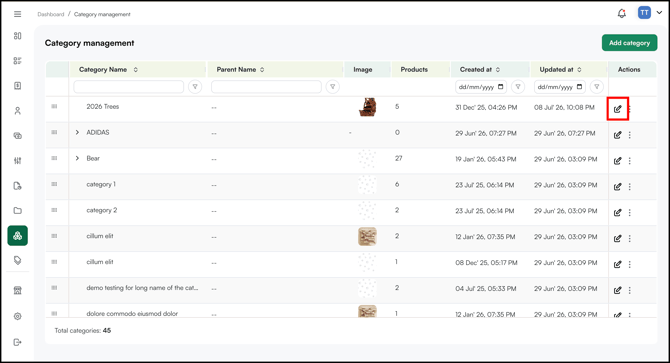
Task: Open the coins icon in sidebar
Action: pyautogui.click(x=18, y=136)
